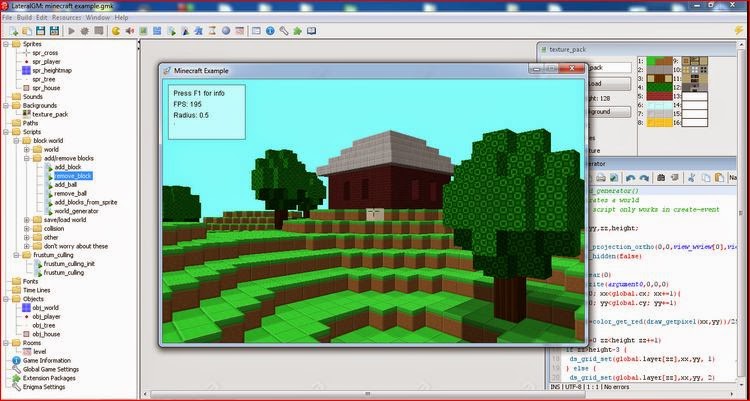Select the yellow texture row 8
Viewport: 750px width, 401px height.
(x=659, y=123)
